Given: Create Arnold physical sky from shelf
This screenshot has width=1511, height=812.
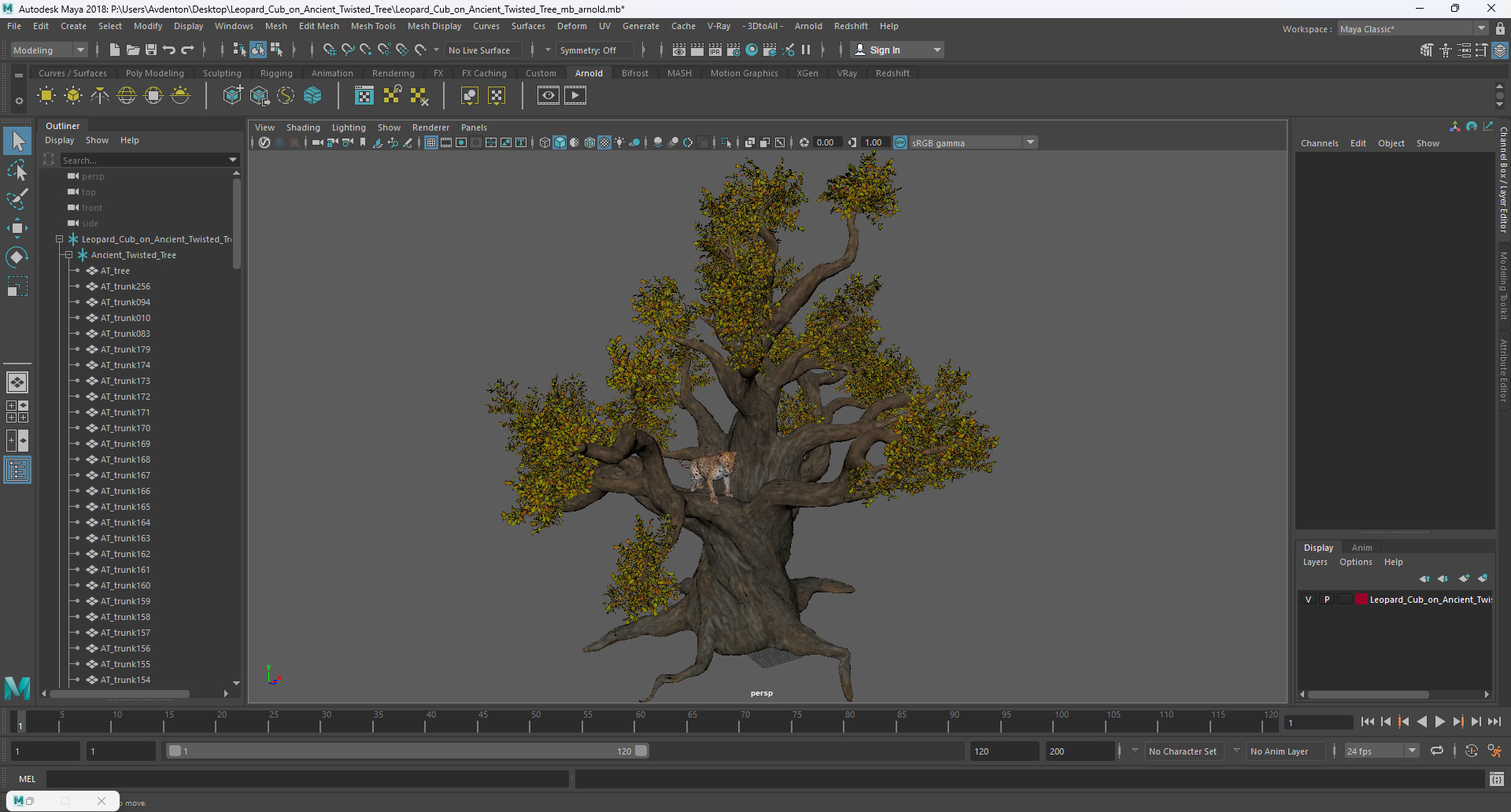Looking at the screenshot, I should [x=180, y=96].
